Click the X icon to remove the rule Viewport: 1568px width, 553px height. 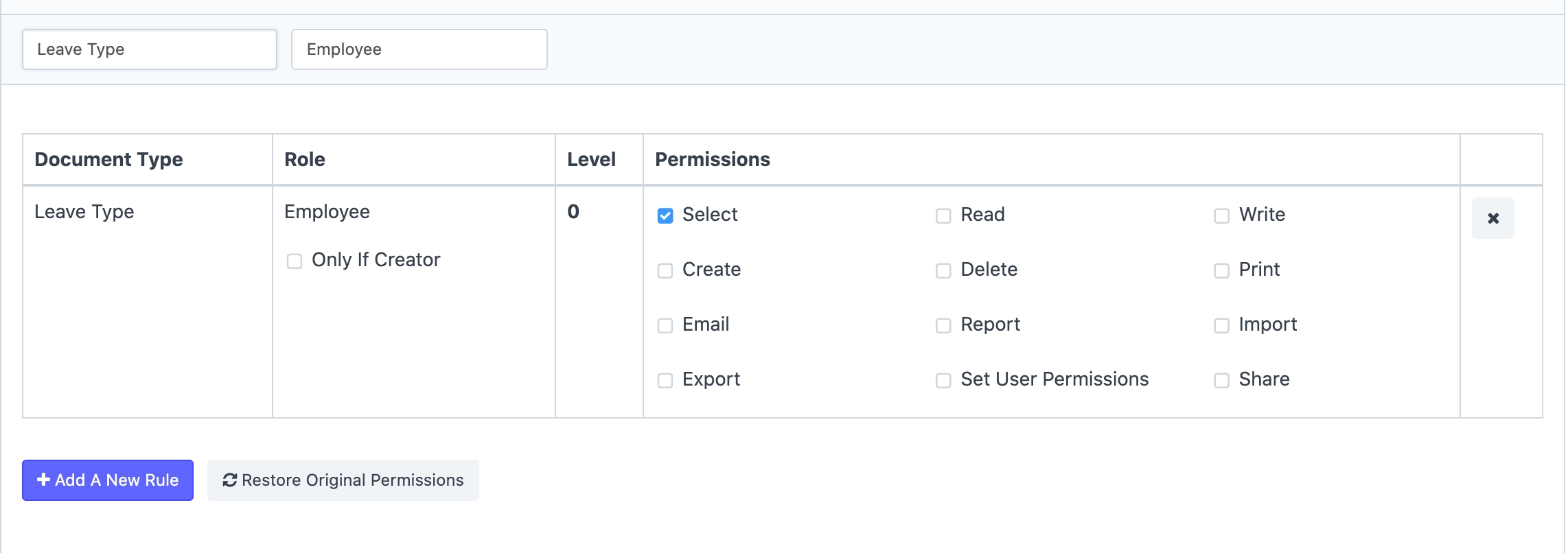[x=1492, y=218]
